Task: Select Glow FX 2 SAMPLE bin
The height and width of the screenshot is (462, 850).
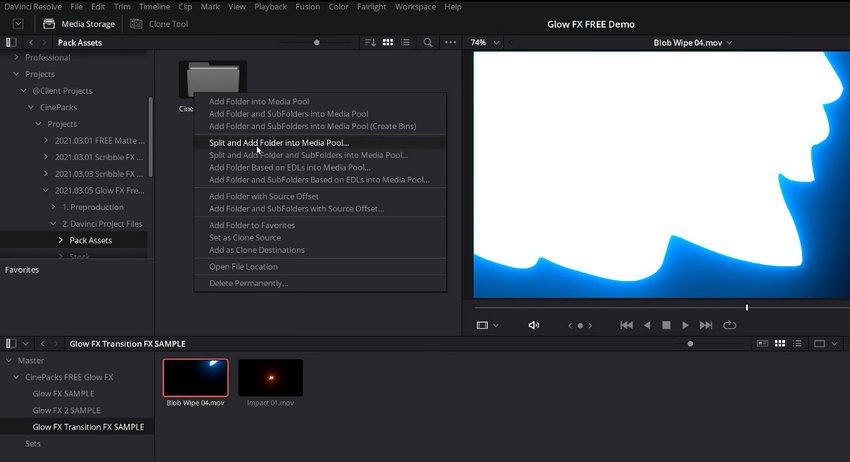Action: pyautogui.click(x=66, y=410)
